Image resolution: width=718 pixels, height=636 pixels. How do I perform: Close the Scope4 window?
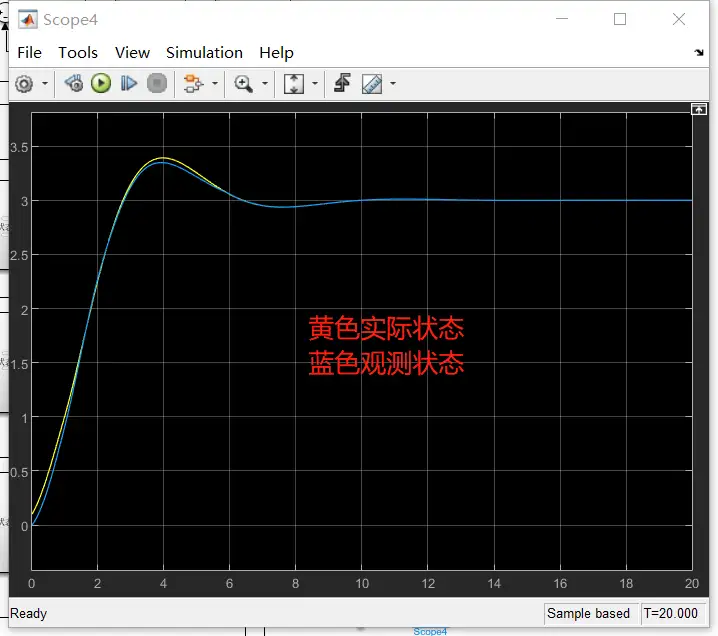(679, 19)
